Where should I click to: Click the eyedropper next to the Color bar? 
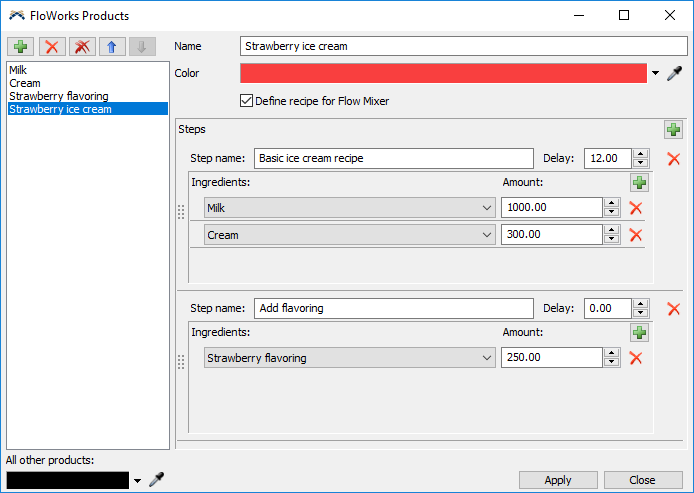[x=674, y=73]
